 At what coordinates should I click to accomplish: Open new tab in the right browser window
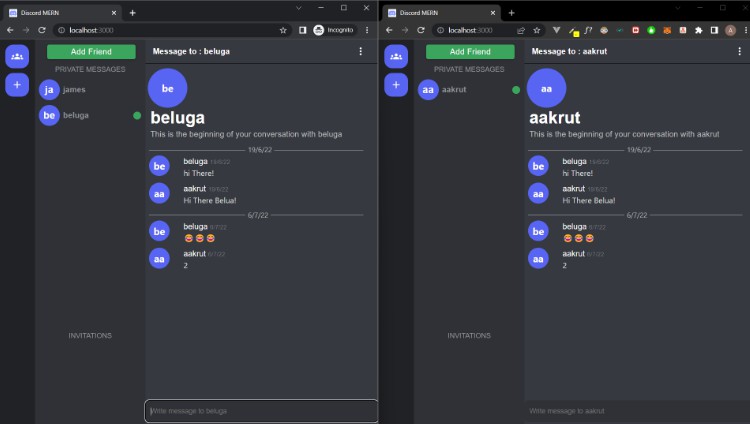coord(511,12)
